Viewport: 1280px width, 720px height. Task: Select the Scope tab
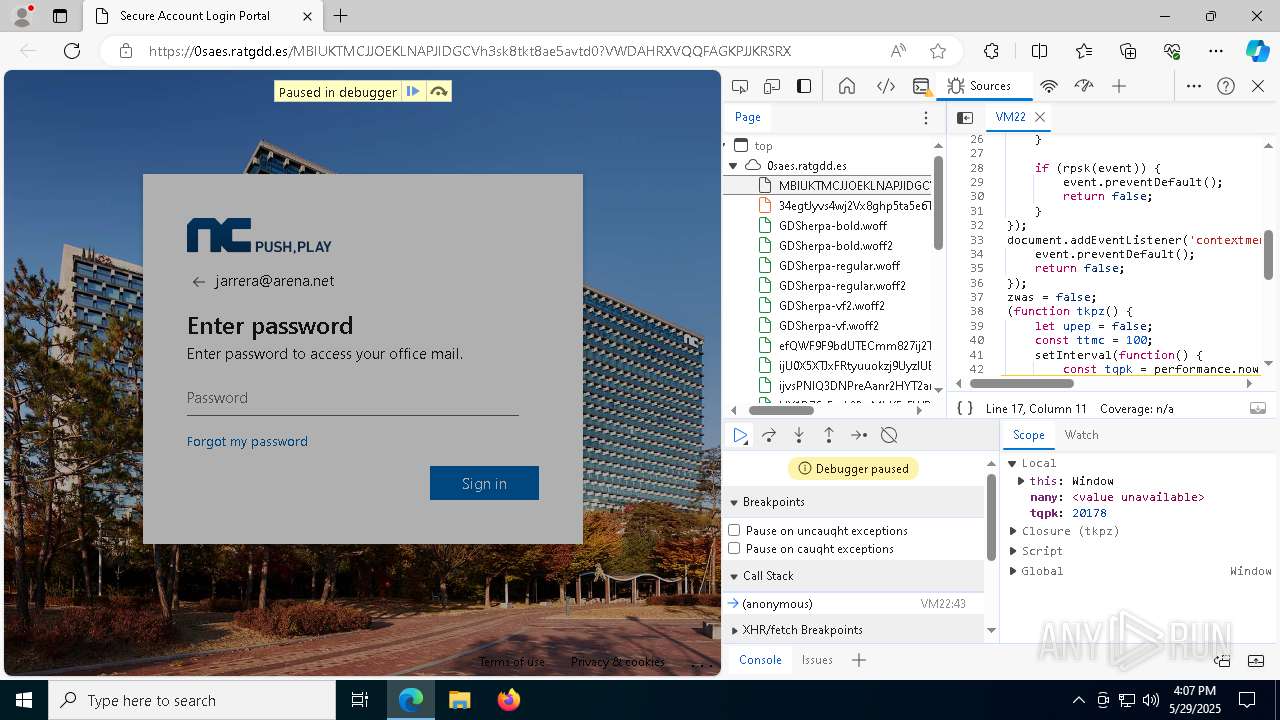pyautogui.click(x=1028, y=435)
